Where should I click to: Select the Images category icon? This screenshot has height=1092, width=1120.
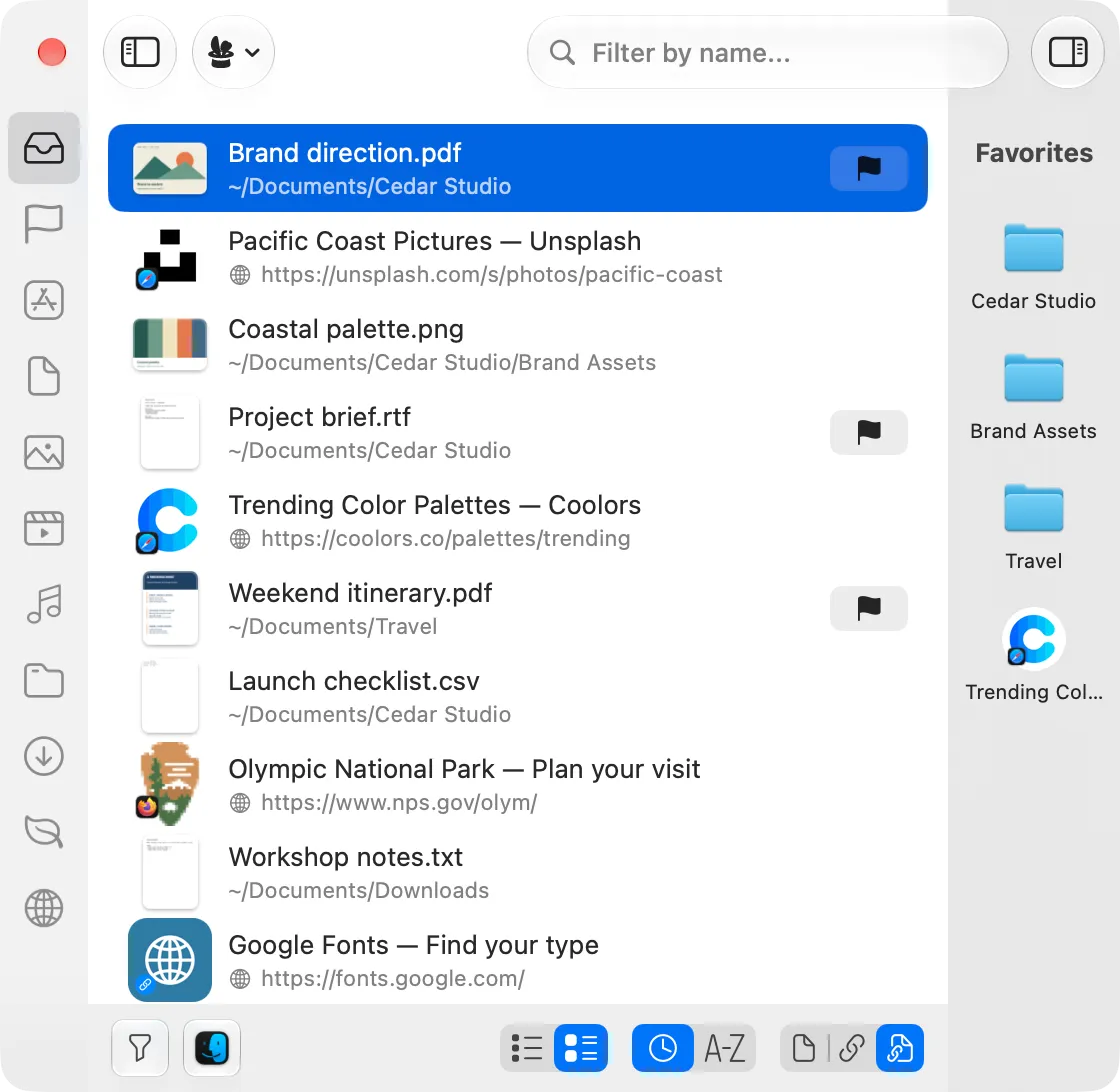pos(44,452)
